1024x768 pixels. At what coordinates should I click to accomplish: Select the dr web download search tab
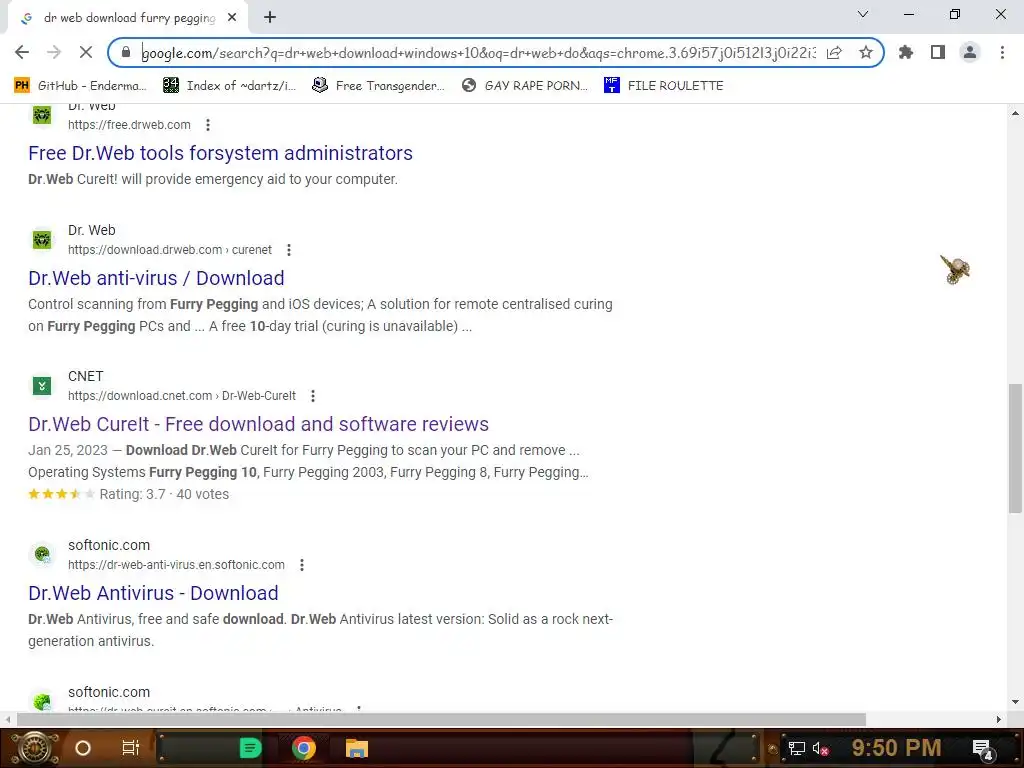129,18
